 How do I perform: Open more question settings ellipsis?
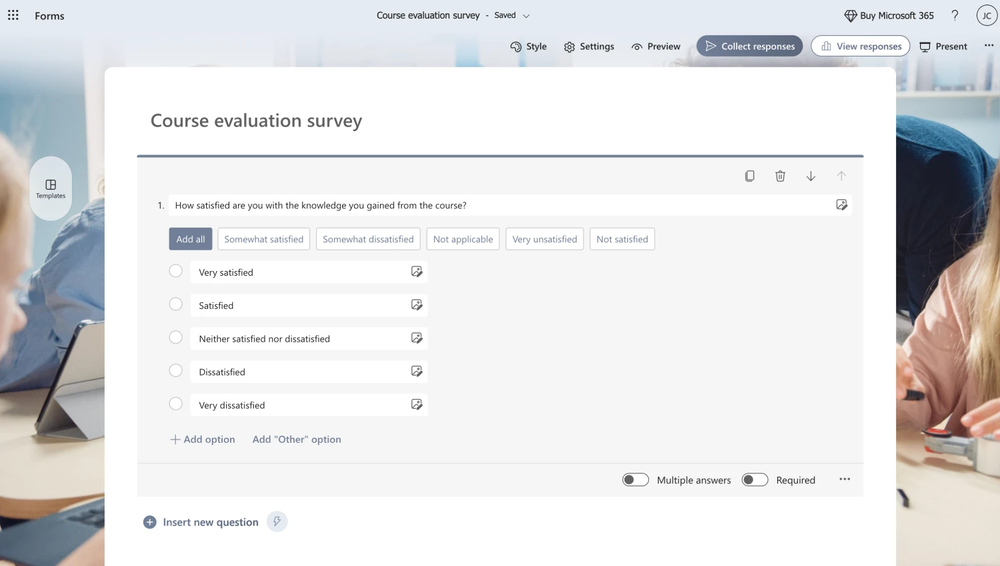(845, 480)
